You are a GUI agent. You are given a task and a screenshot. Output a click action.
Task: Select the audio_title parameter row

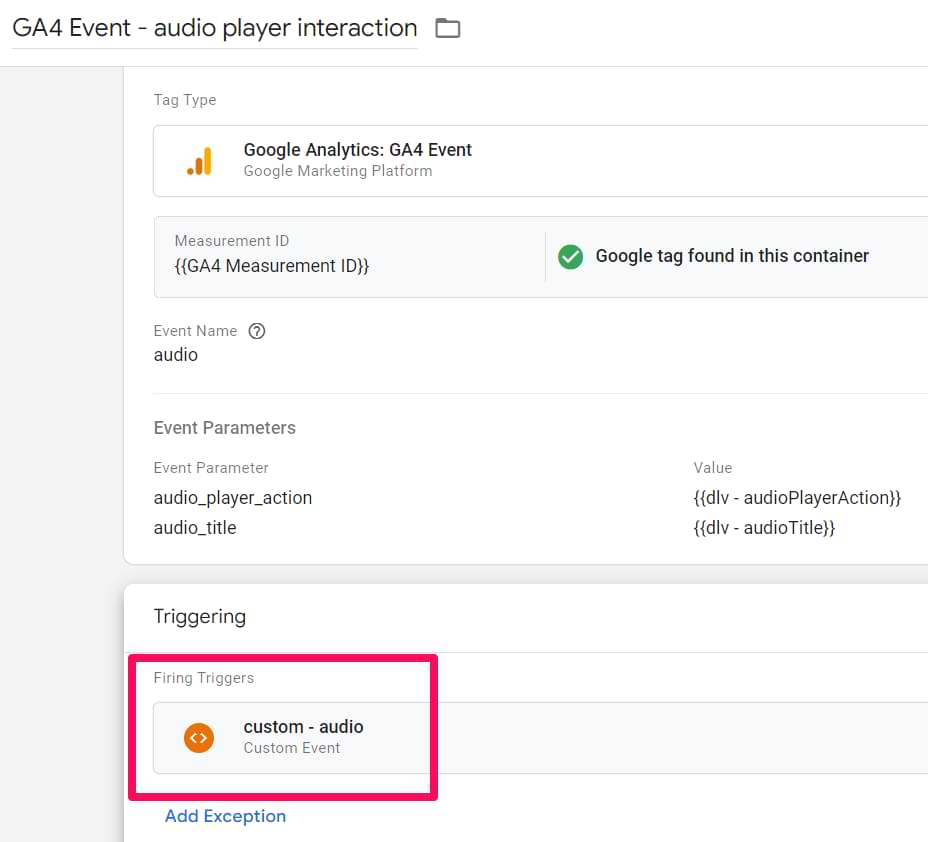[540, 527]
